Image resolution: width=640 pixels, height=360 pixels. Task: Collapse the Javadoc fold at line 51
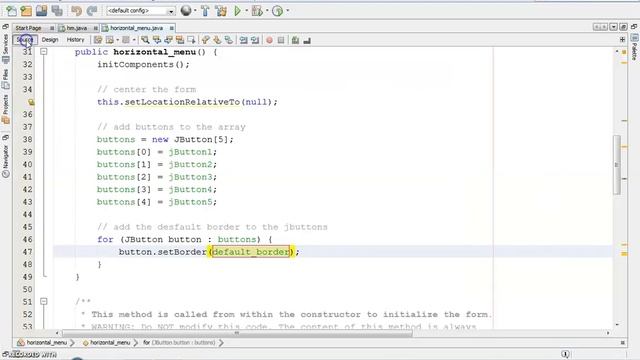44,302
